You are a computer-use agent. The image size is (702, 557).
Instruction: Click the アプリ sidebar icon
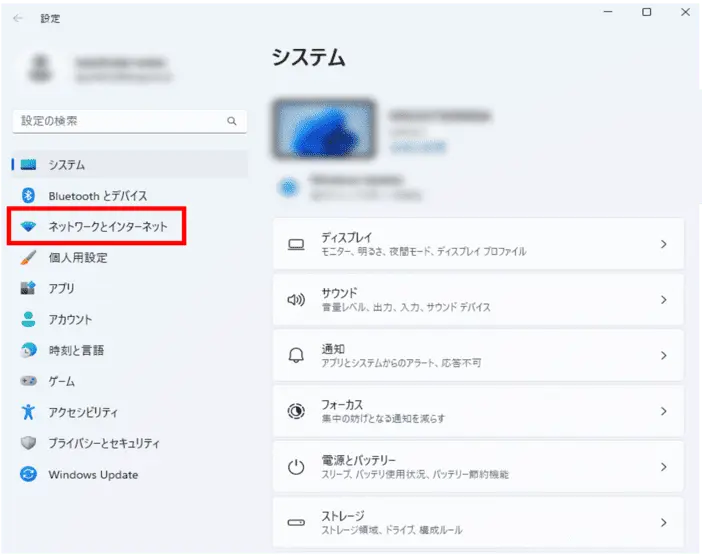28,289
